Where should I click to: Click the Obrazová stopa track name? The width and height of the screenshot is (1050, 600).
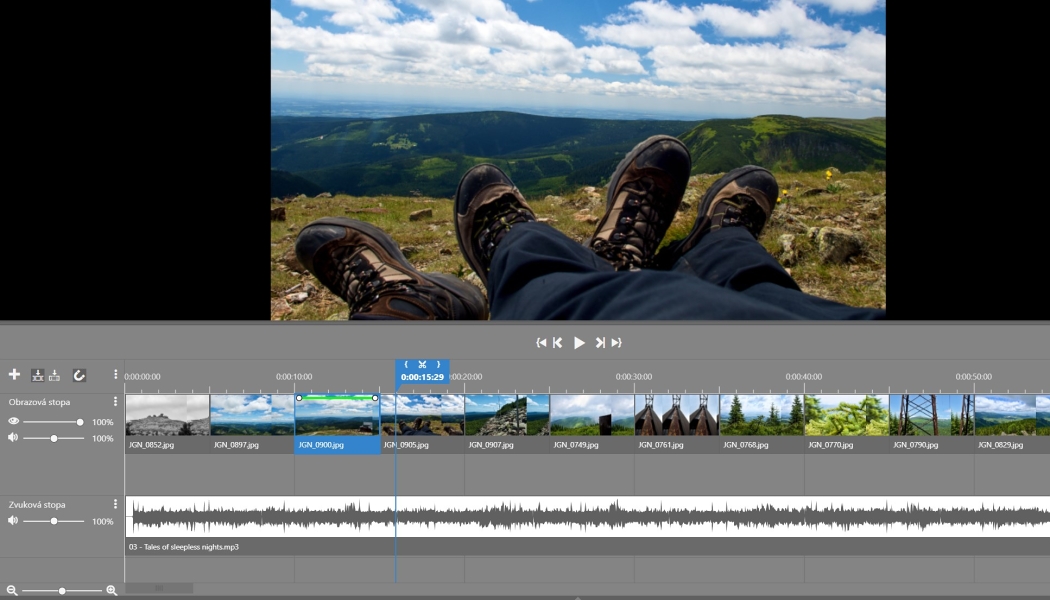(40, 402)
